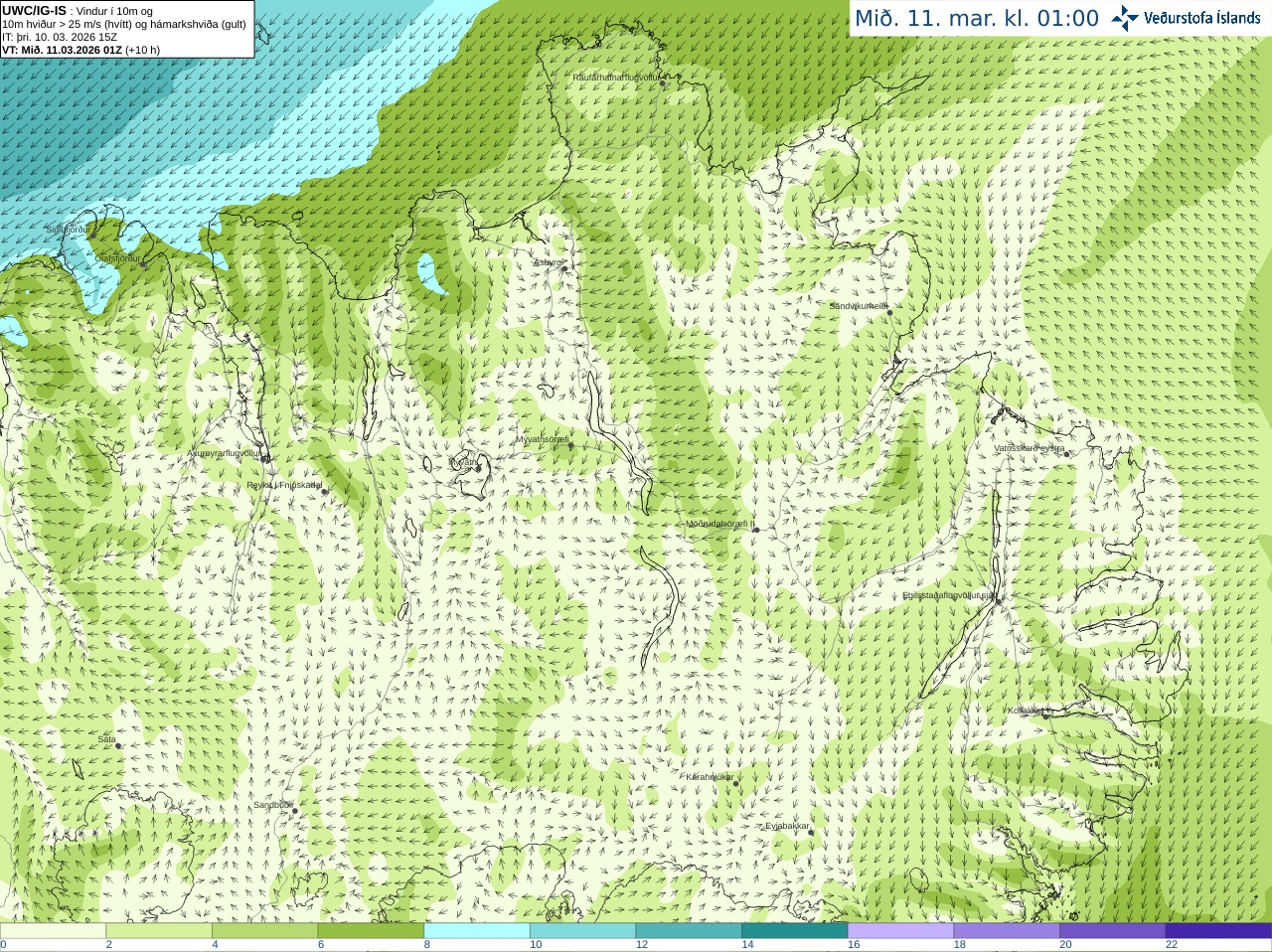The width and height of the screenshot is (1272, 952).
Task: Click the 2–4 m/s legend color
Action: pyautogui.click(x=159, y=930)
